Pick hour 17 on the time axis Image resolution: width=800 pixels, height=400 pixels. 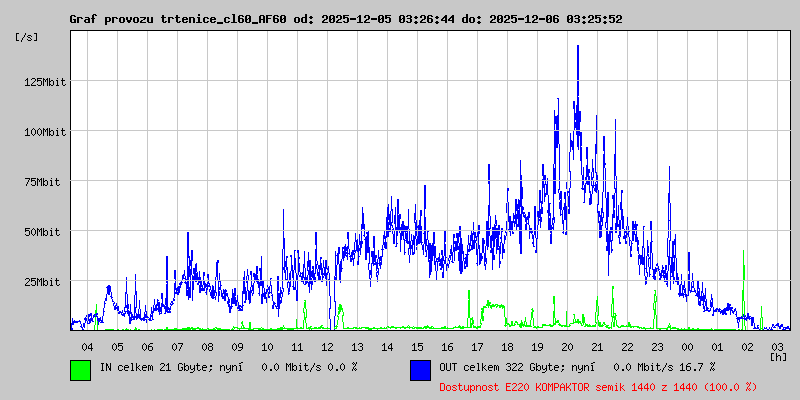tap(477, 346)
